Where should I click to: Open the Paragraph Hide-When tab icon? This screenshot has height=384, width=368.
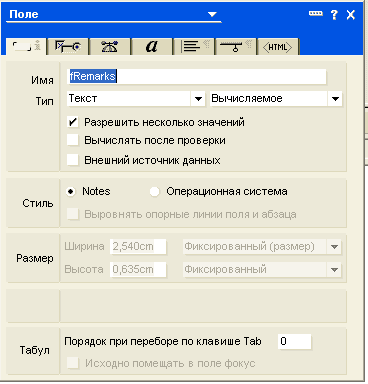click(236, 47)
